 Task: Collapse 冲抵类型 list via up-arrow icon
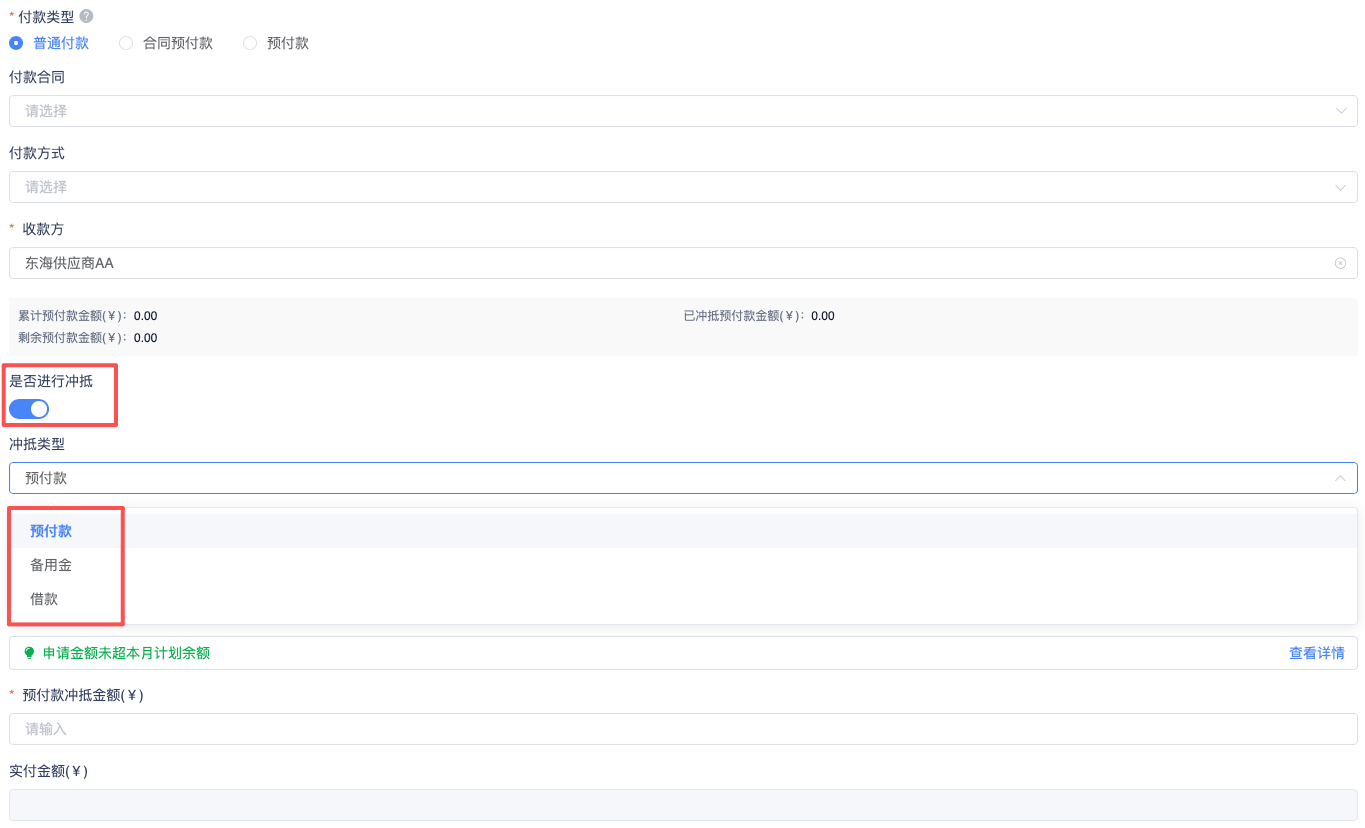click(1340, 478)
